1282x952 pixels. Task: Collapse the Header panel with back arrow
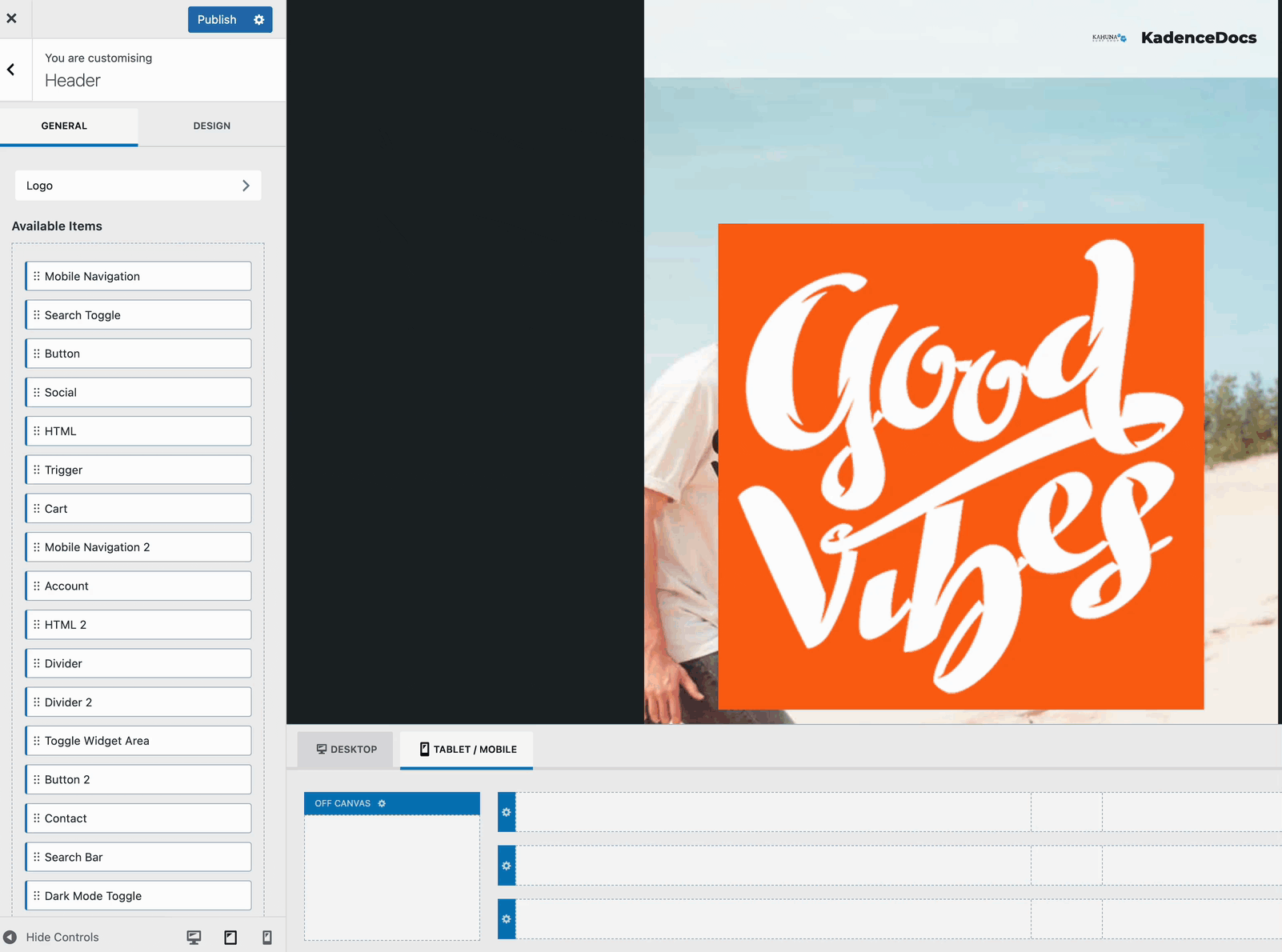(13, 70)
